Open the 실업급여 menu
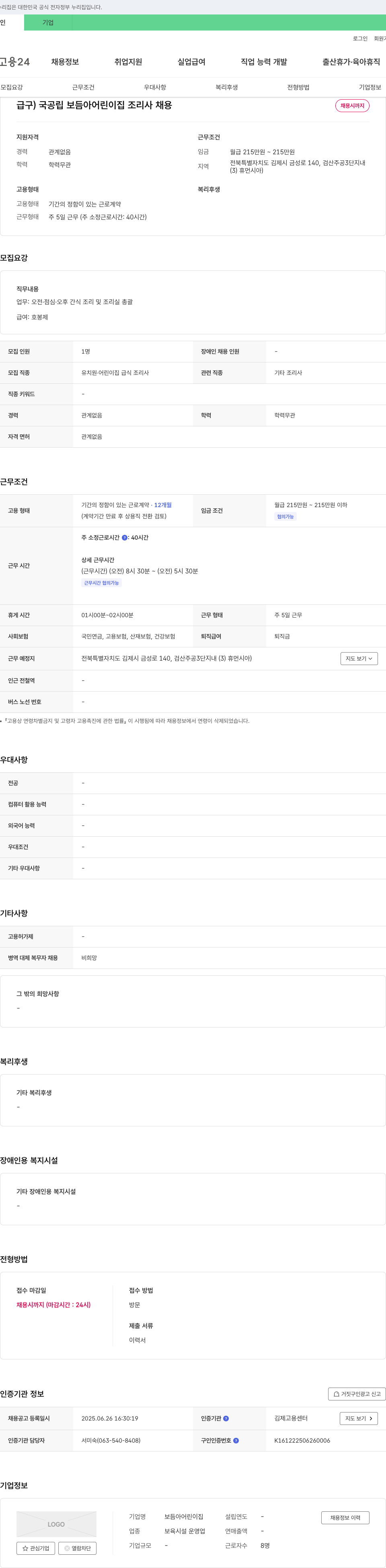 (191, 61)
